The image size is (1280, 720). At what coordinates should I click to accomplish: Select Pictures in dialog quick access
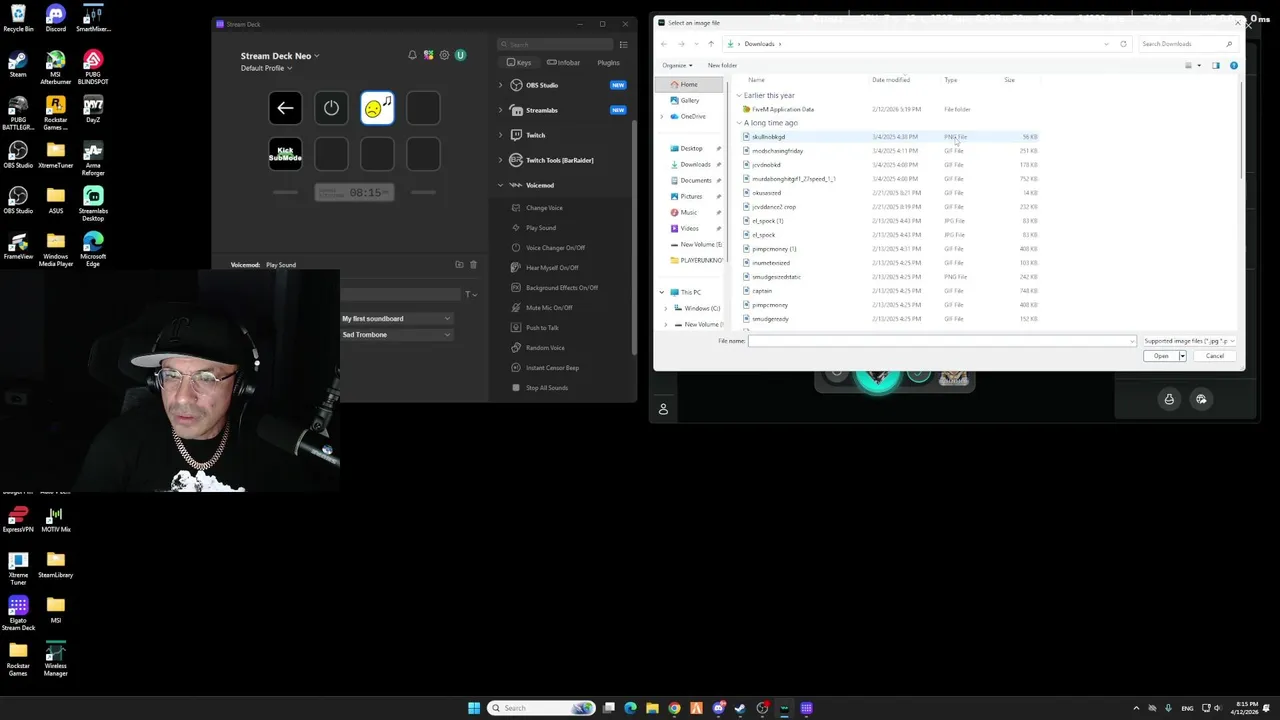tap(691, 196)
